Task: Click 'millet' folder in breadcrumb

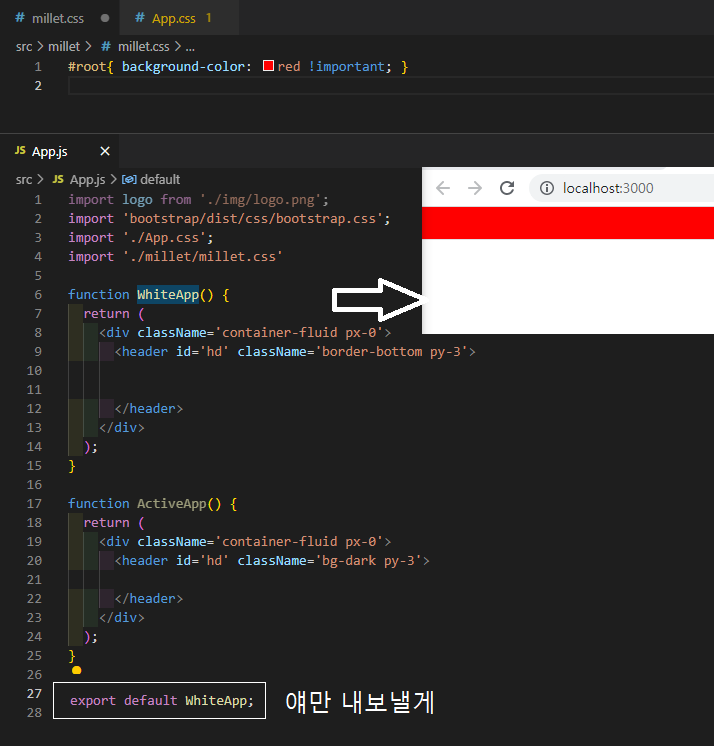Action: click(64, 47)
